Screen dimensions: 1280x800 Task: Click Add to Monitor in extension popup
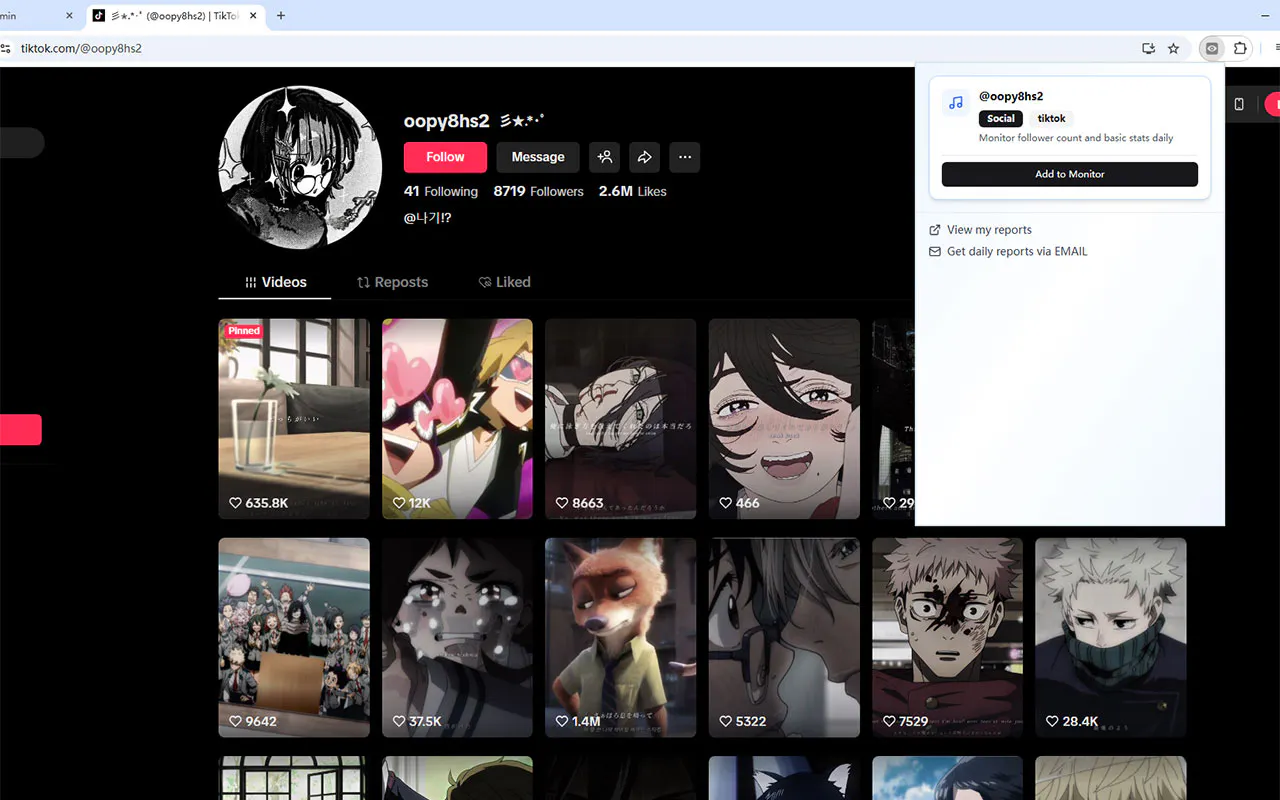tap(1070, 174)
